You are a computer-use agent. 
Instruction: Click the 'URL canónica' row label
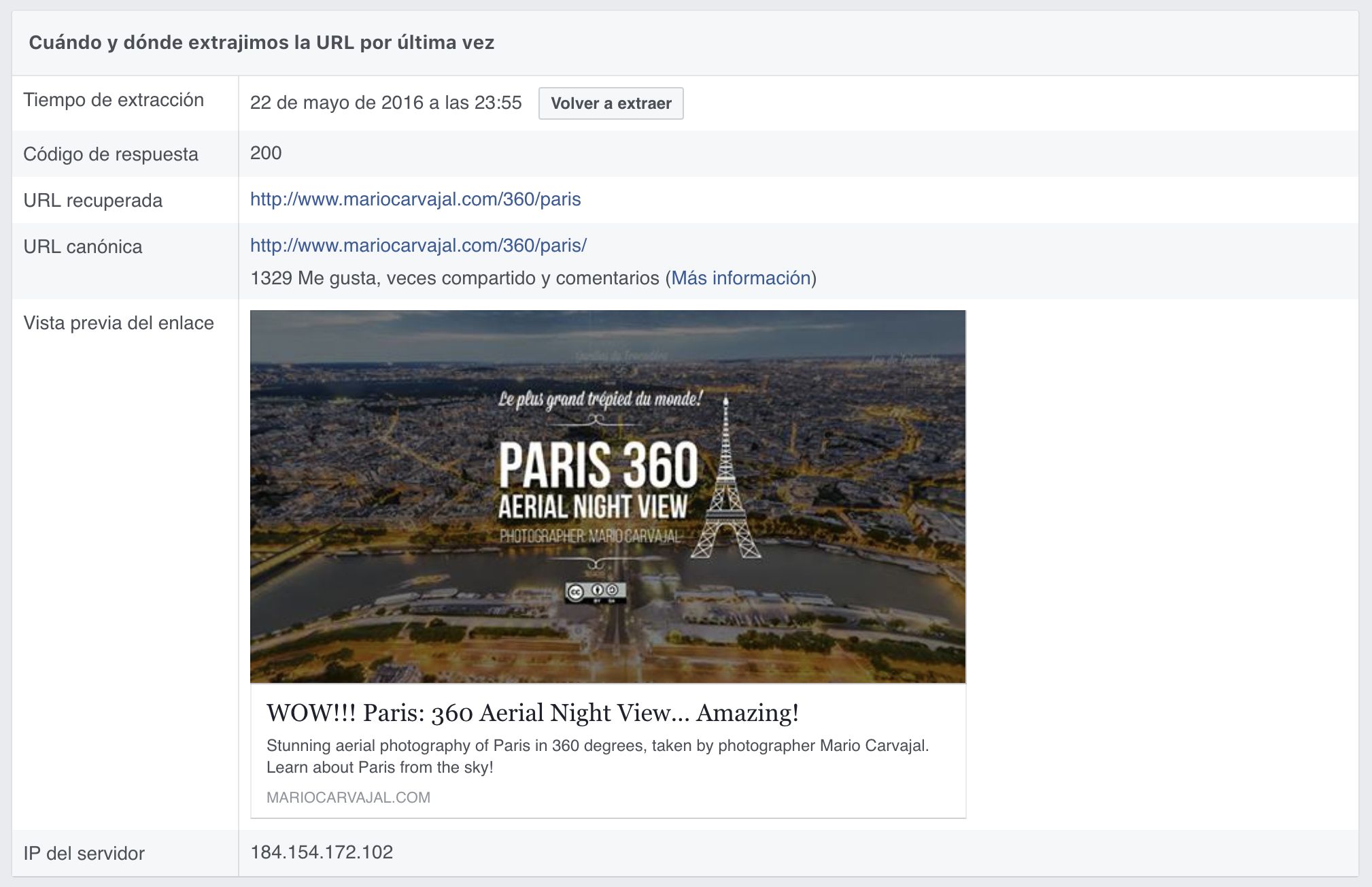point(83,247)
